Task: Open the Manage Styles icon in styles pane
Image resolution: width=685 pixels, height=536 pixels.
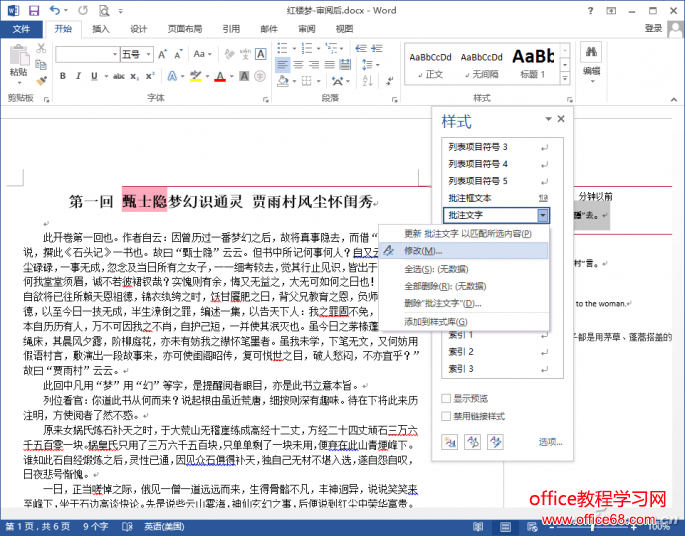Action: (497, 441)
